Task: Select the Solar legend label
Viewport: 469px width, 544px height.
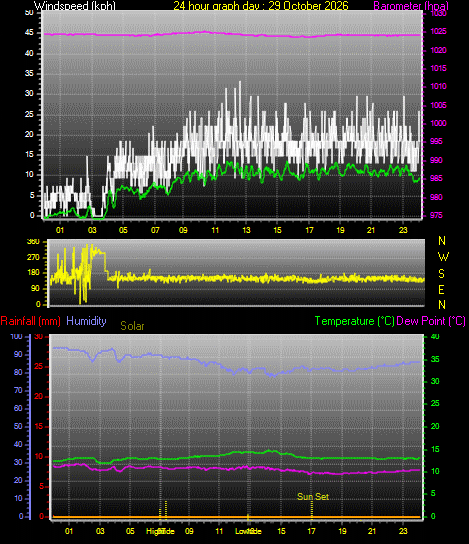Action: click(x=132, y=326)
